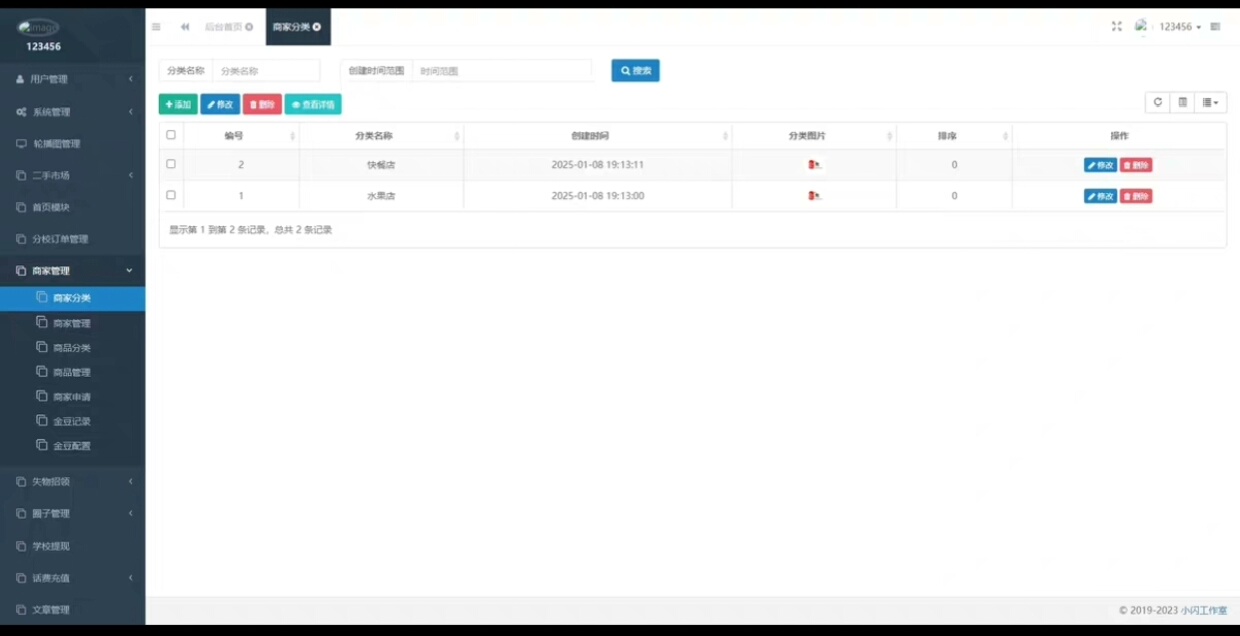The width and height of the screenshot is (1240, 636).
Task: Refresh the table with the reload icon
Action: (x=1158, y=102)
